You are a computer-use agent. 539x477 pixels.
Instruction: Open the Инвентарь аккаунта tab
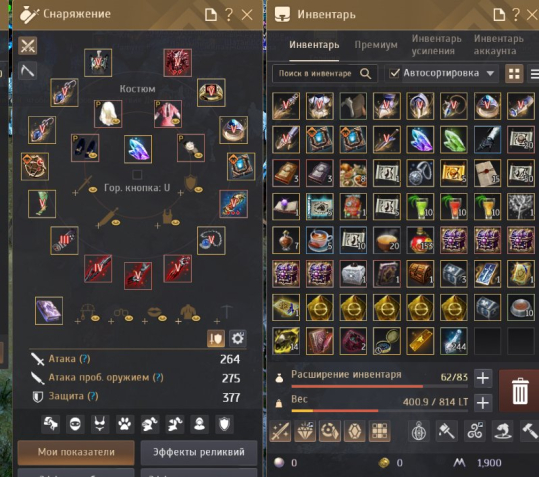499,45
